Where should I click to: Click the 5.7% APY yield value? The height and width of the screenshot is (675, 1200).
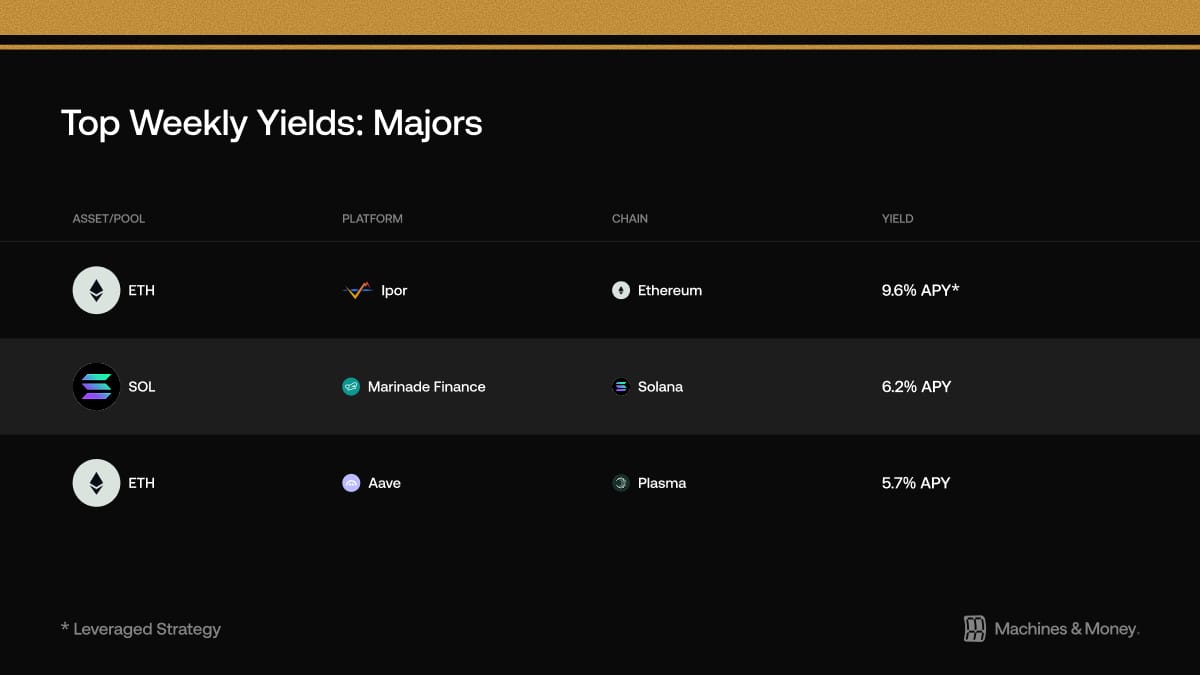point(916,482)
